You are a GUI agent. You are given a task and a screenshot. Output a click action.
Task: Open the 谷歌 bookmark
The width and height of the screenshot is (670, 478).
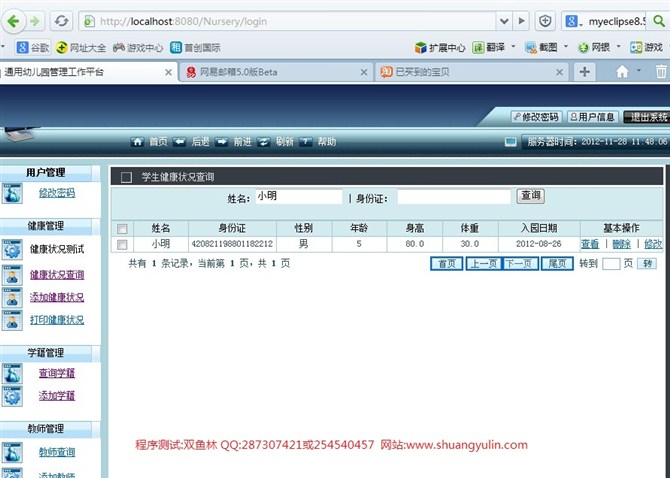pos(33,47)
